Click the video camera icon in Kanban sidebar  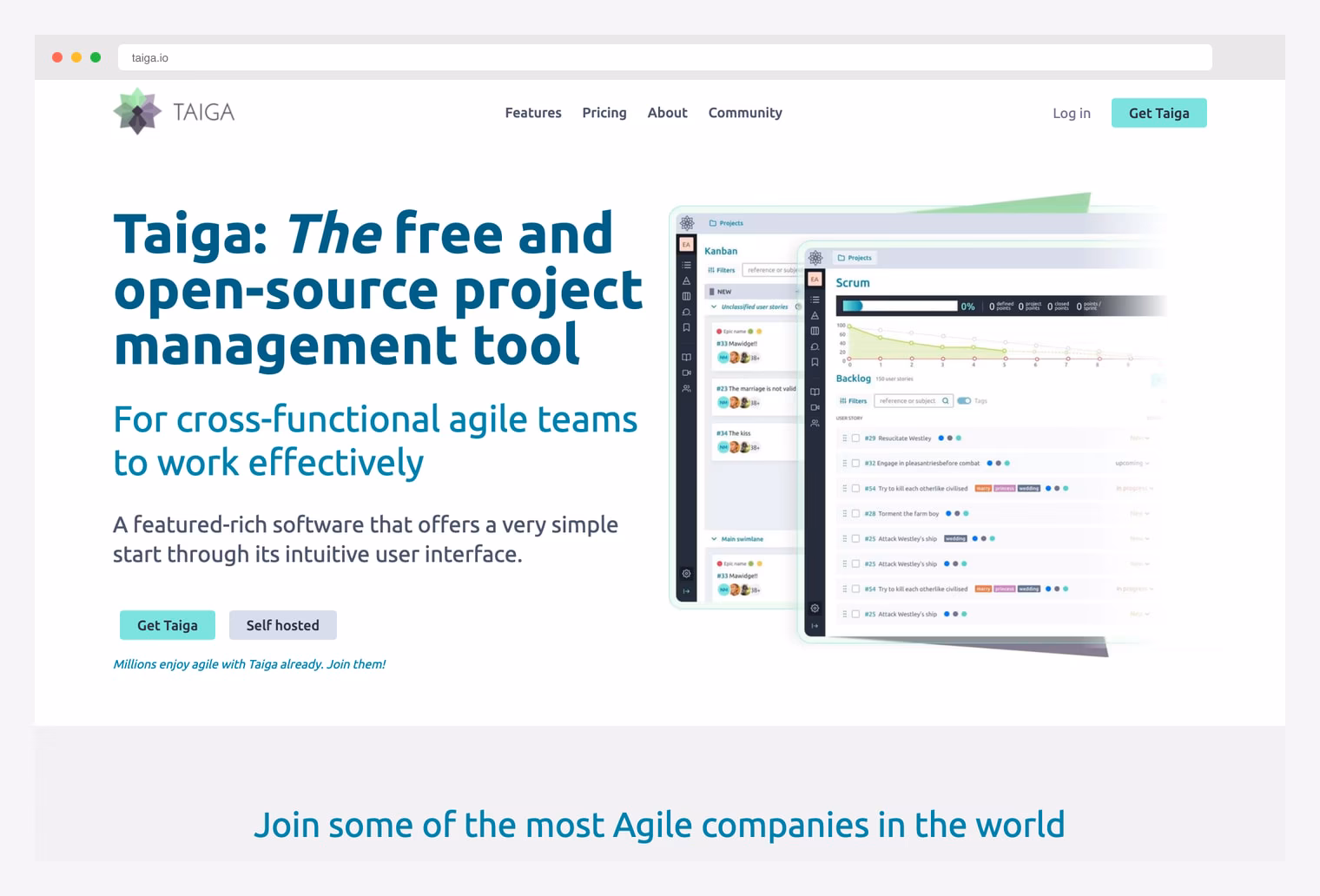coord(686,372)
